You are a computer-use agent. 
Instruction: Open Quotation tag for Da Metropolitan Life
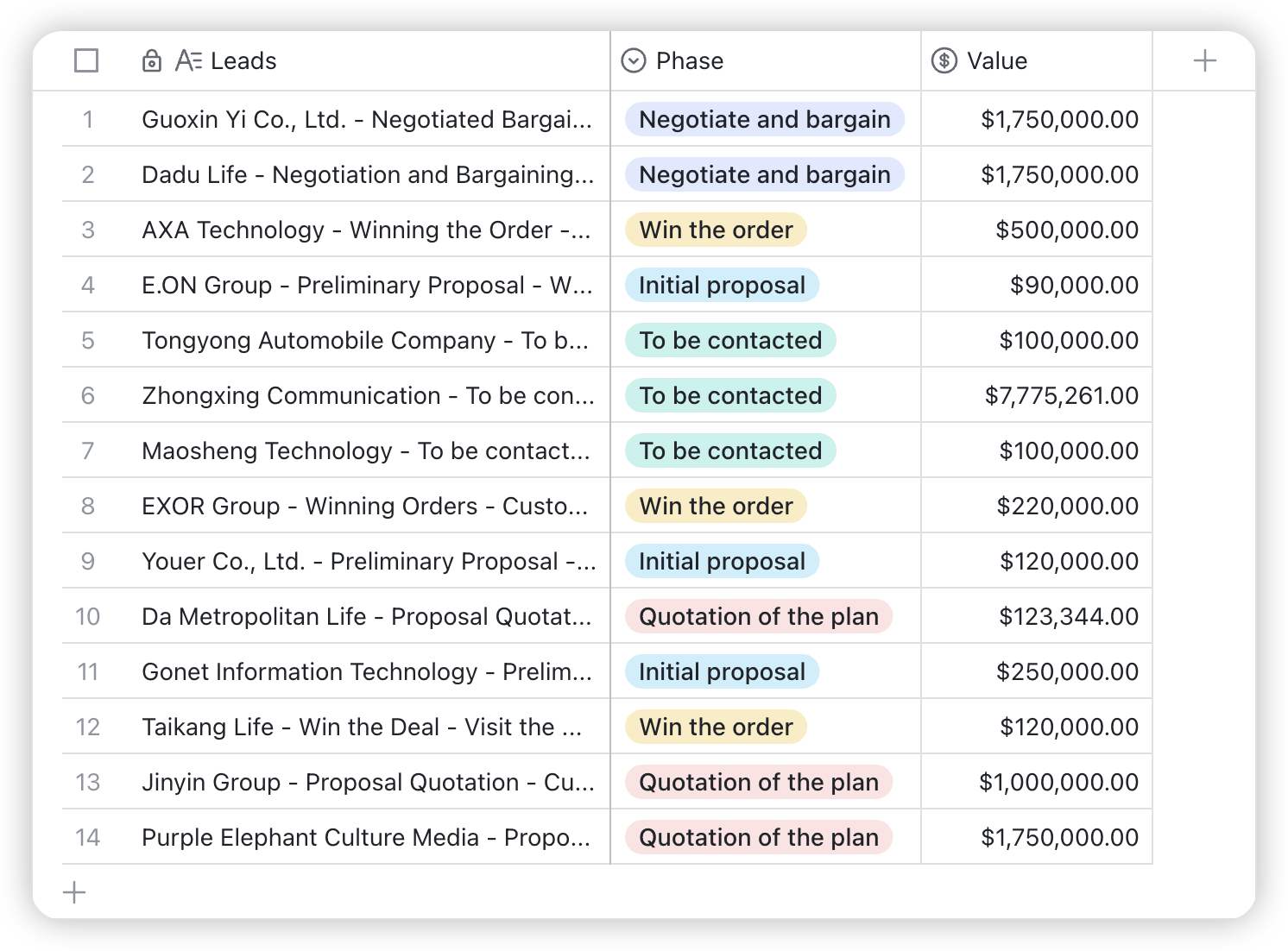pos(759,616)
